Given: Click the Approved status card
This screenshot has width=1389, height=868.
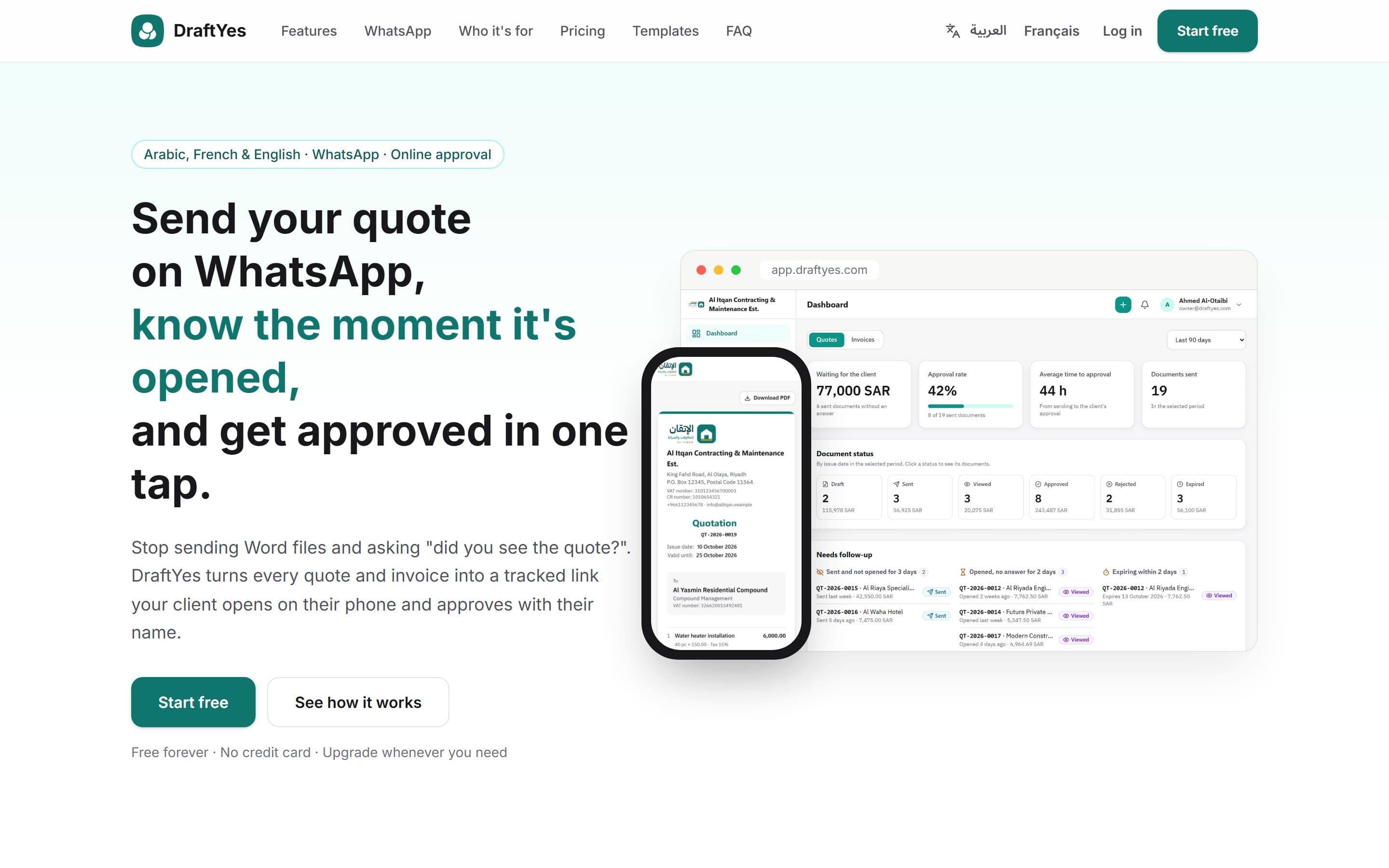Looking at the screenshot, I should [1062, 497].
